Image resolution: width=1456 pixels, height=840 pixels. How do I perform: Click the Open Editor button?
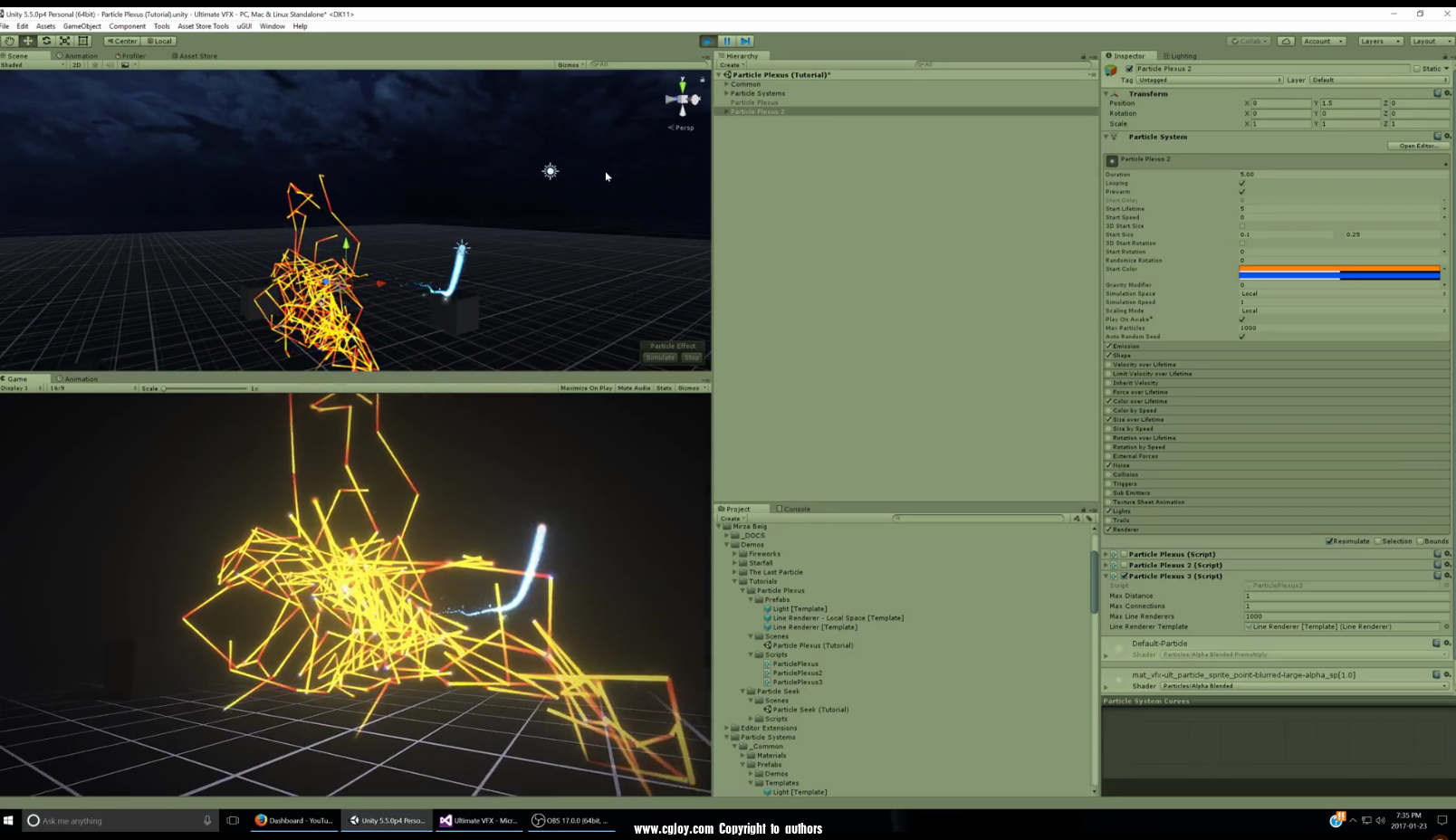(x=1418, y=146)
